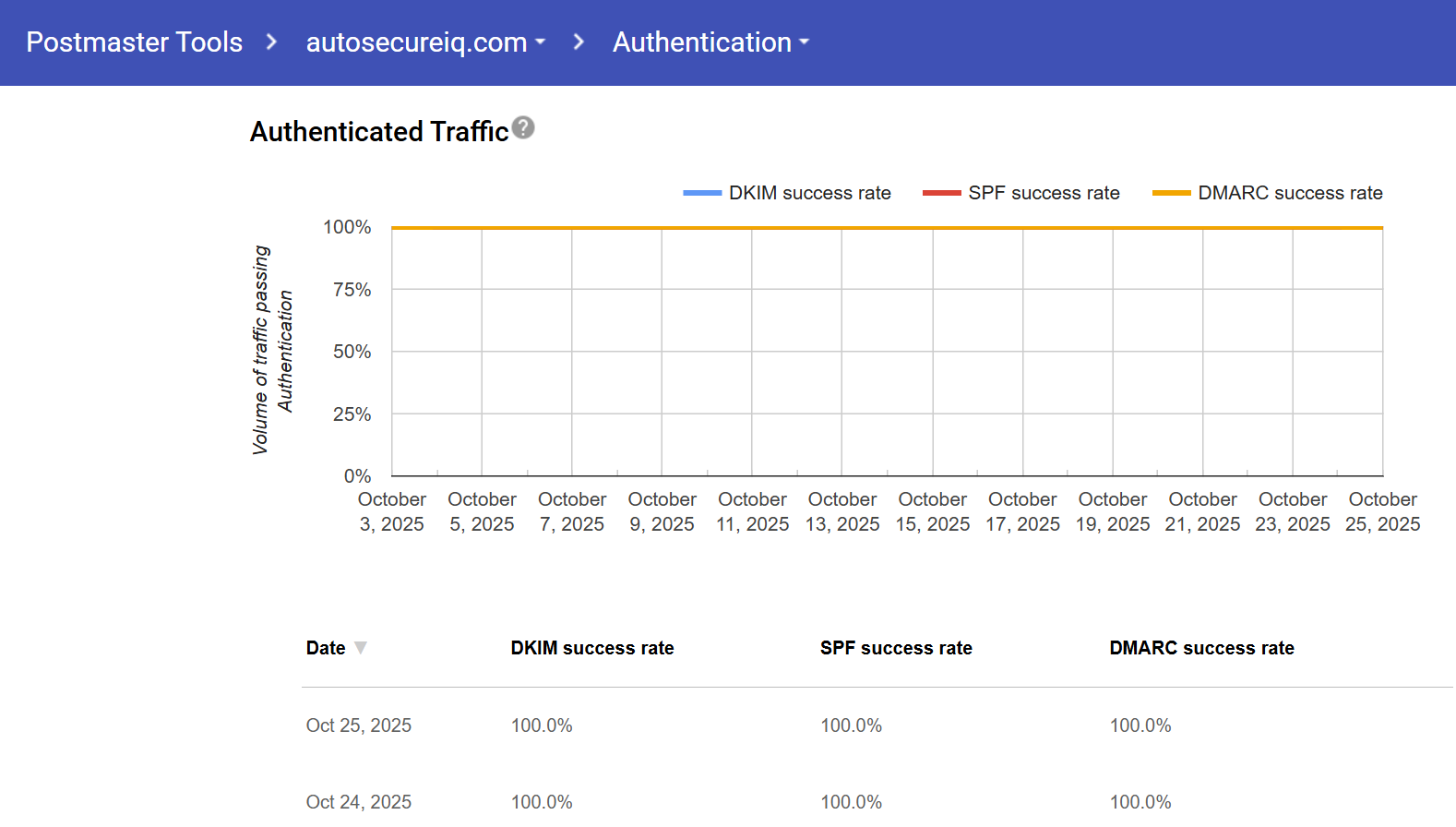Sort by DKIM success rate column header

click(x=592, y=648)
